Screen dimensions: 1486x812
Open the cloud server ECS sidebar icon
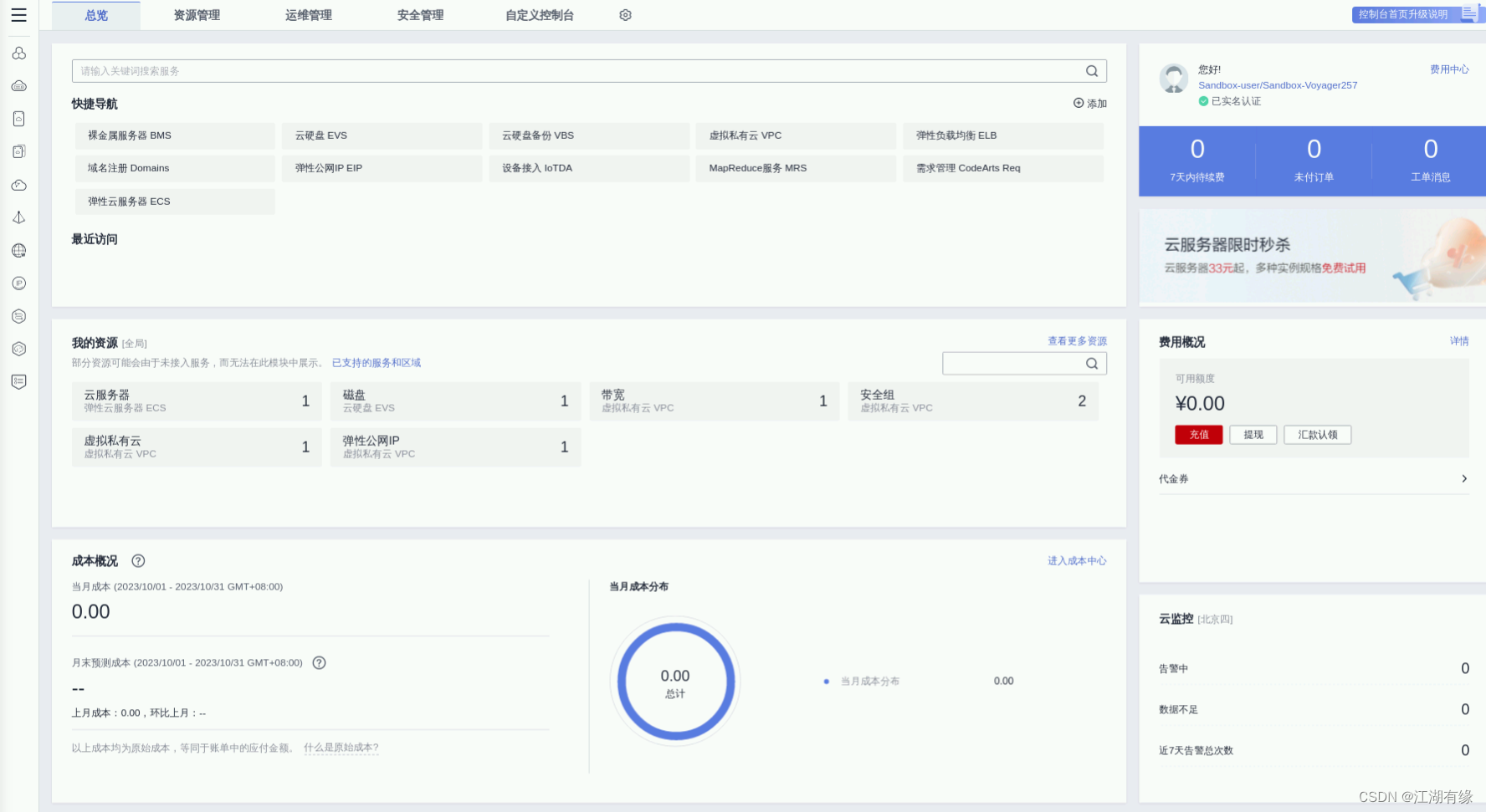pos(18,86)
